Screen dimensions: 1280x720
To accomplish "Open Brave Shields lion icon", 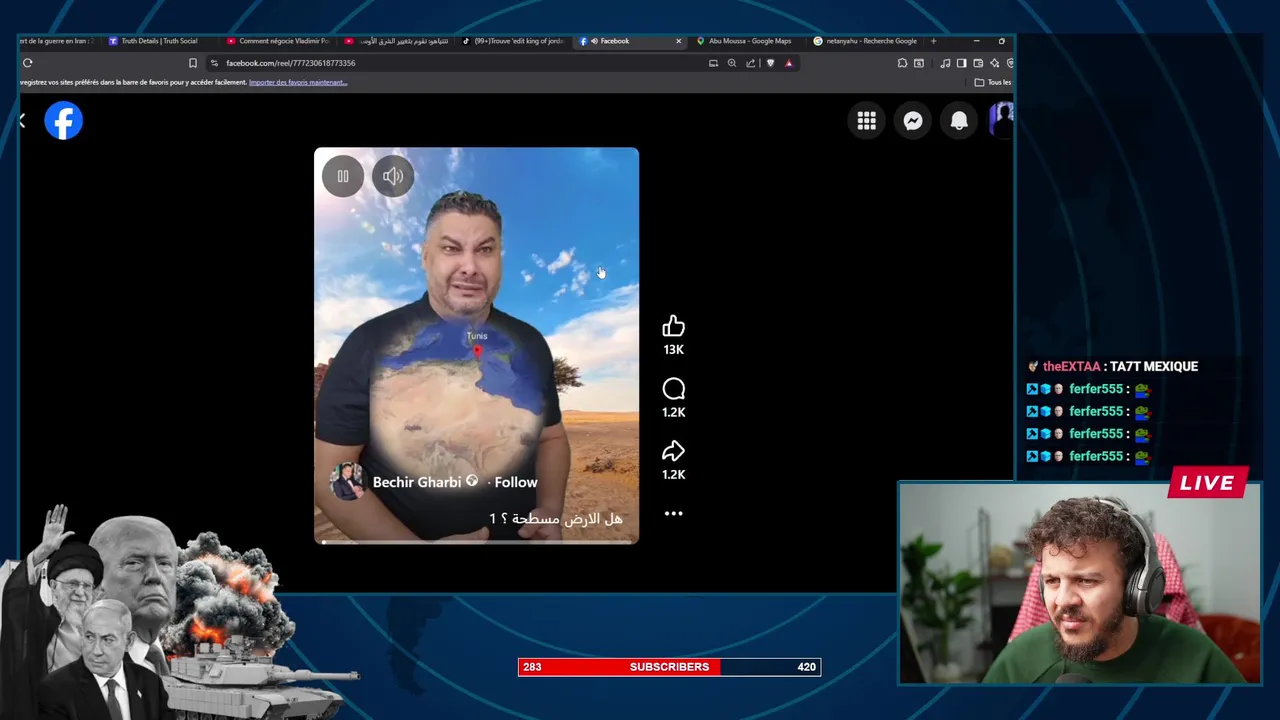I will click(x=770, y=63).
